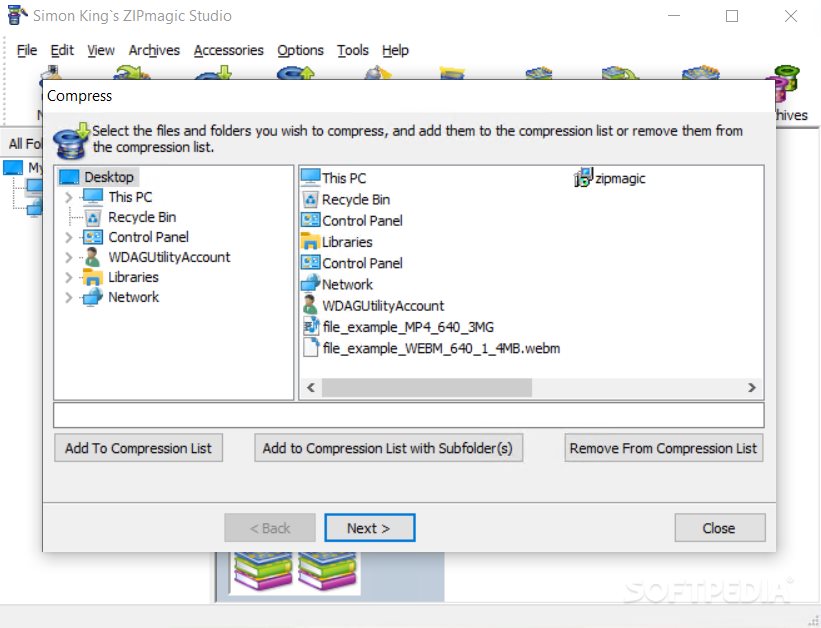Viewport: 821px width, 628px height.
Task: Click Remove From Compression List button
Action: click(663, 448)
